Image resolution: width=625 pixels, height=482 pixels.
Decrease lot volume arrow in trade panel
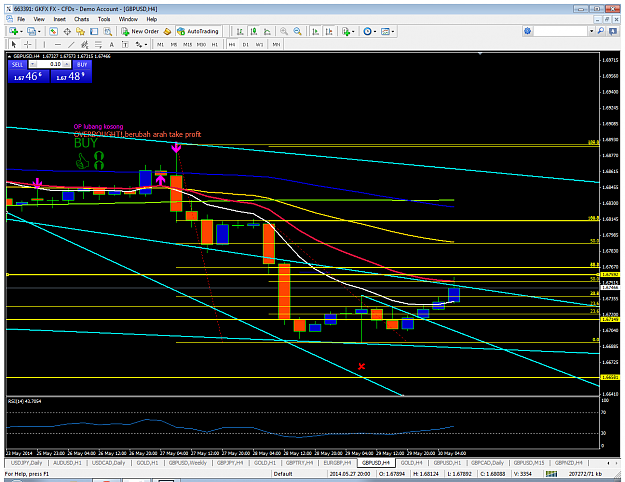pos(33,64)
